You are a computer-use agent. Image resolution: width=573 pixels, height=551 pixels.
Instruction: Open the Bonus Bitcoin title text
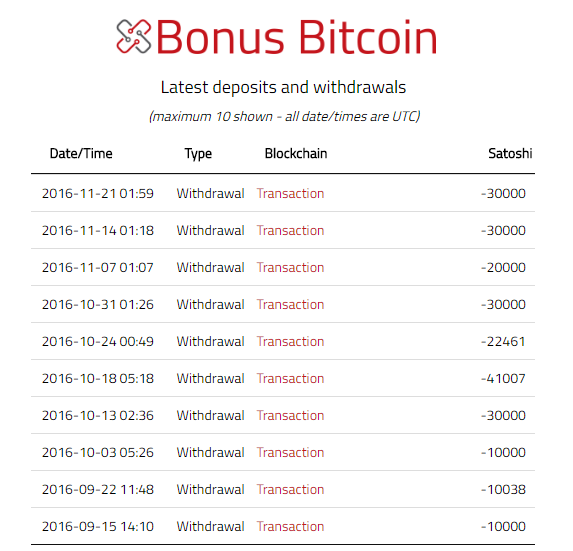(296, 37)
